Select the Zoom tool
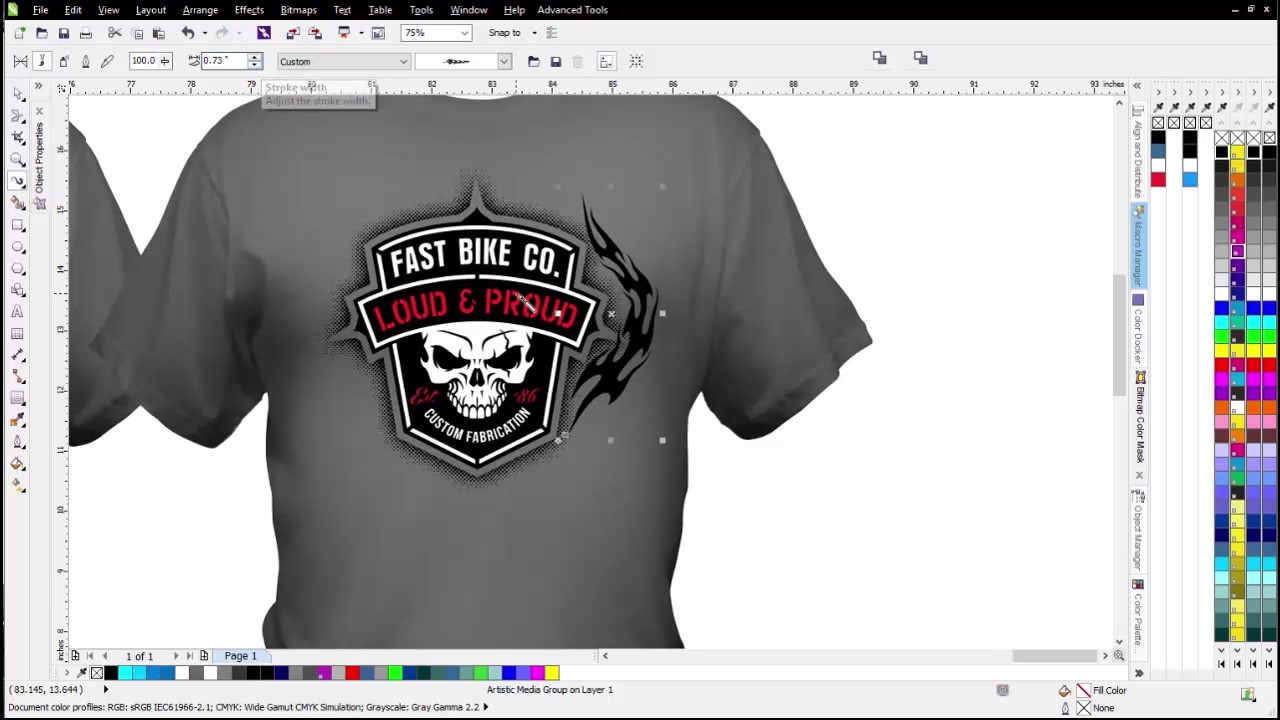The height and width of the screenshot is (720, 1280). coord(18,160)
